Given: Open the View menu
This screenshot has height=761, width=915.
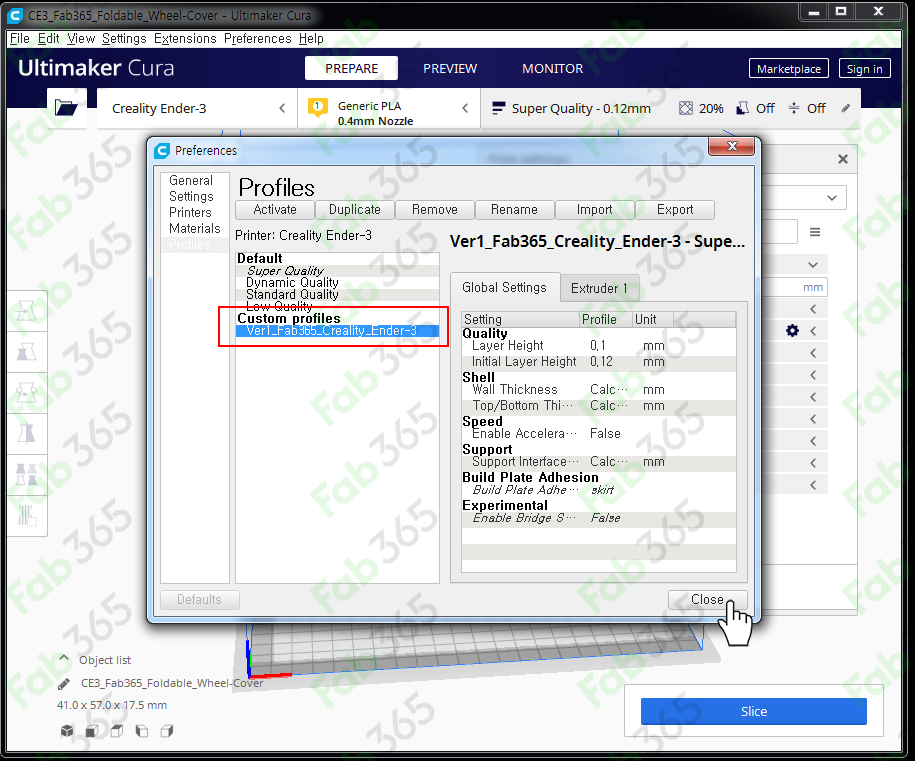Looking at the screenshot, I should [81, 39].
